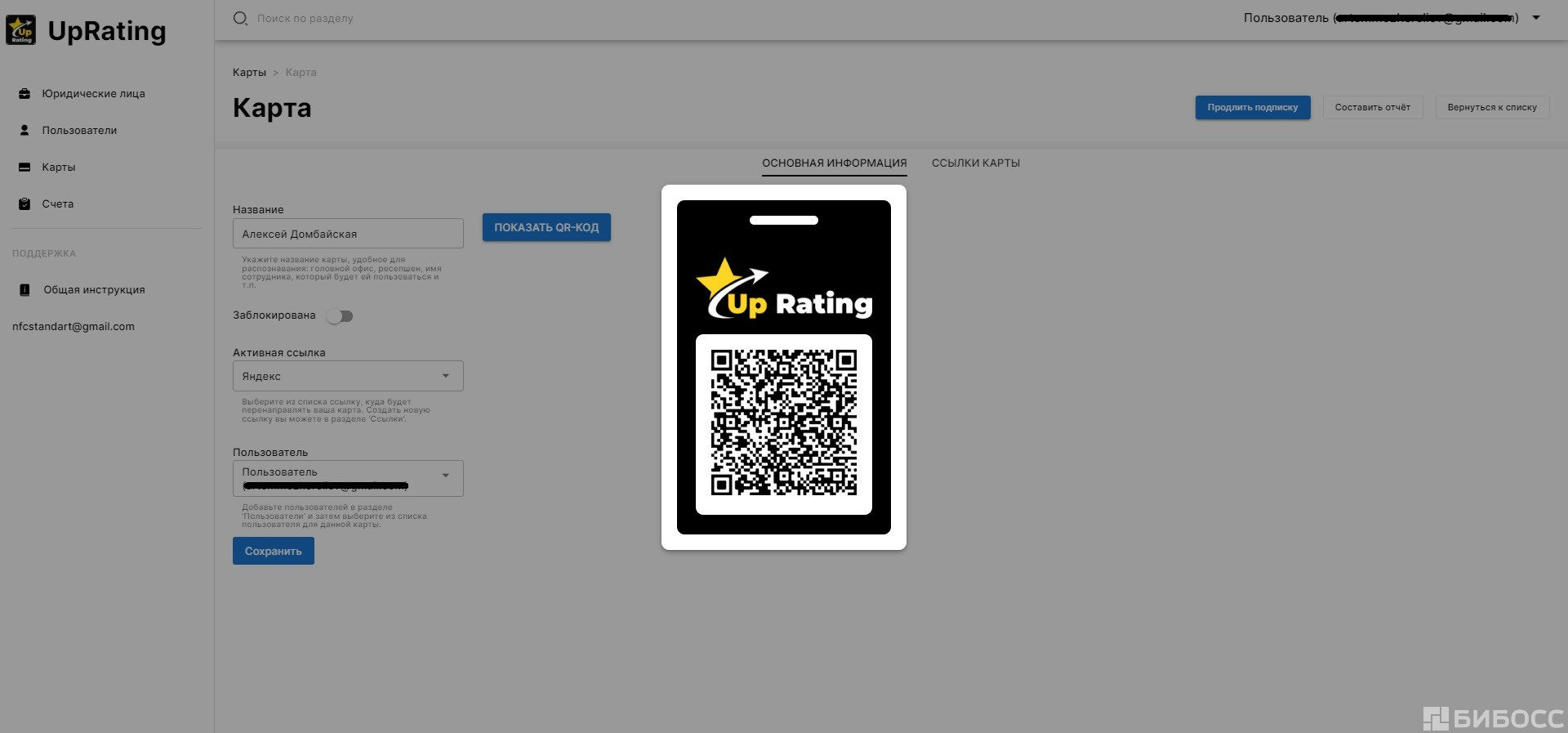1568x733 pixels.
Task: Click the magnifier search icon
Action: [x=240, y=18]
